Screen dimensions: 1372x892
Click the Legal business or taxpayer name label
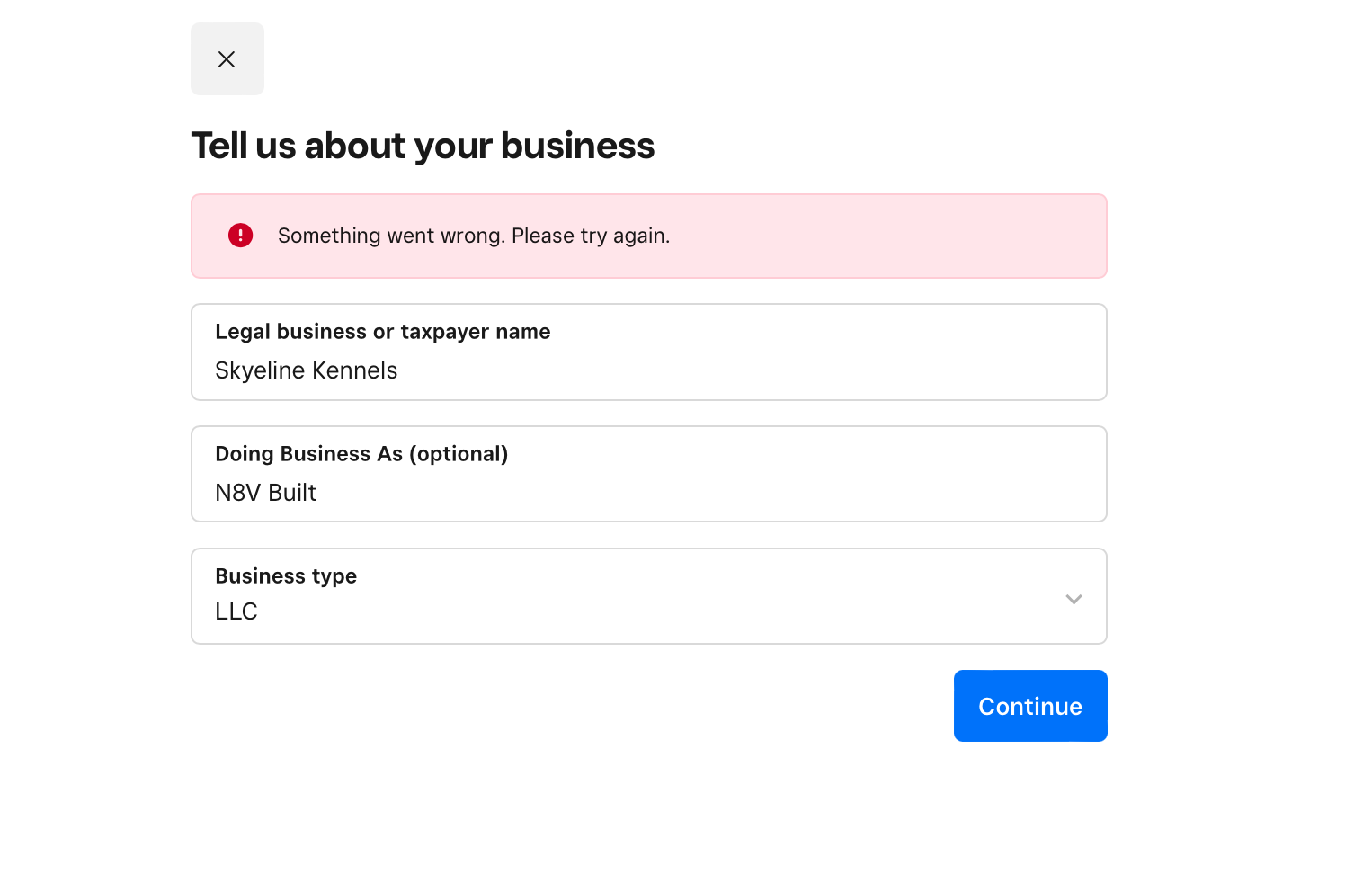click(x=382, y=331)
